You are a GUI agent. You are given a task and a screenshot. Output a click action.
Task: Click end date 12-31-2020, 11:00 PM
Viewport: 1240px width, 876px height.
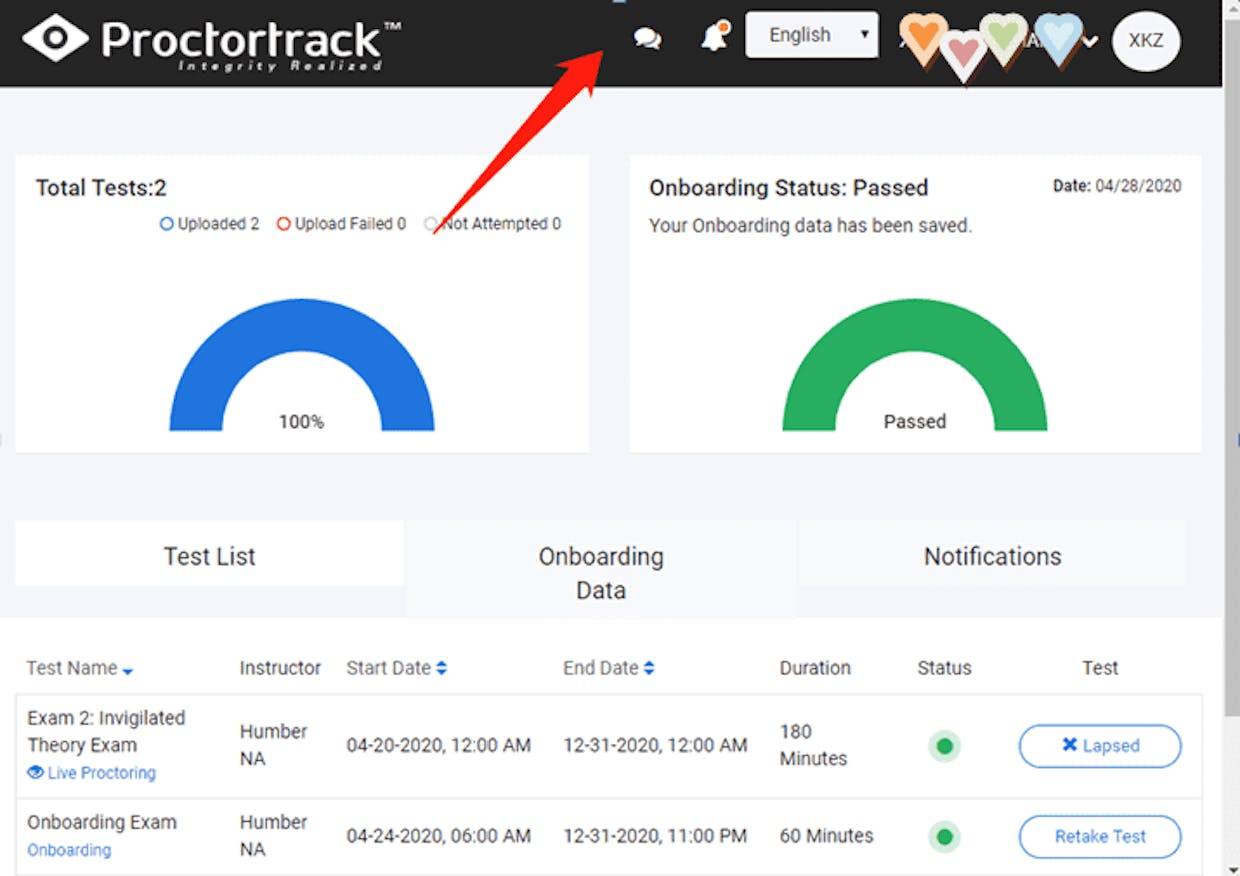click(655, 836)
